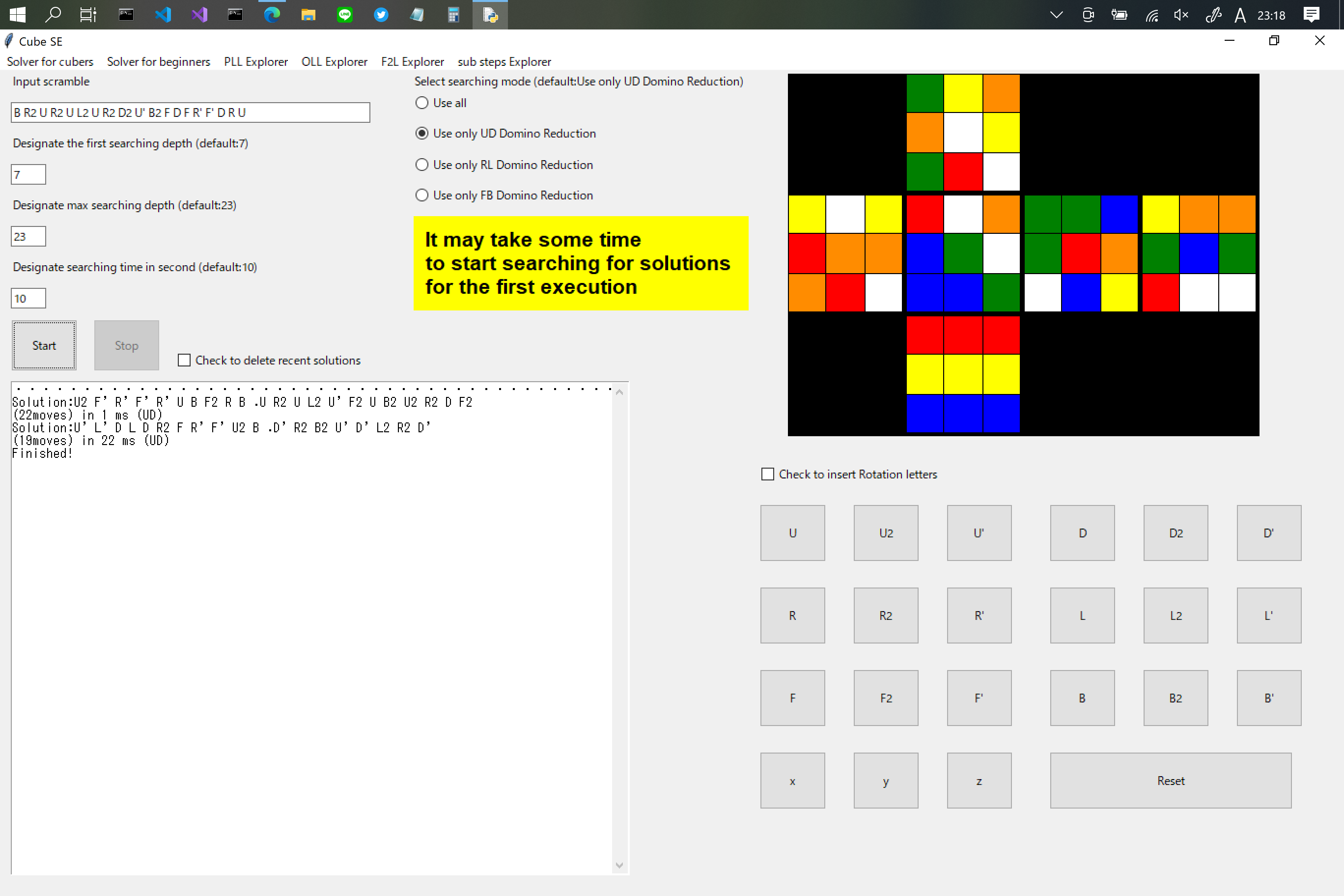Open the PLL Explorer
1344x896 pixels.
point(255,62)
